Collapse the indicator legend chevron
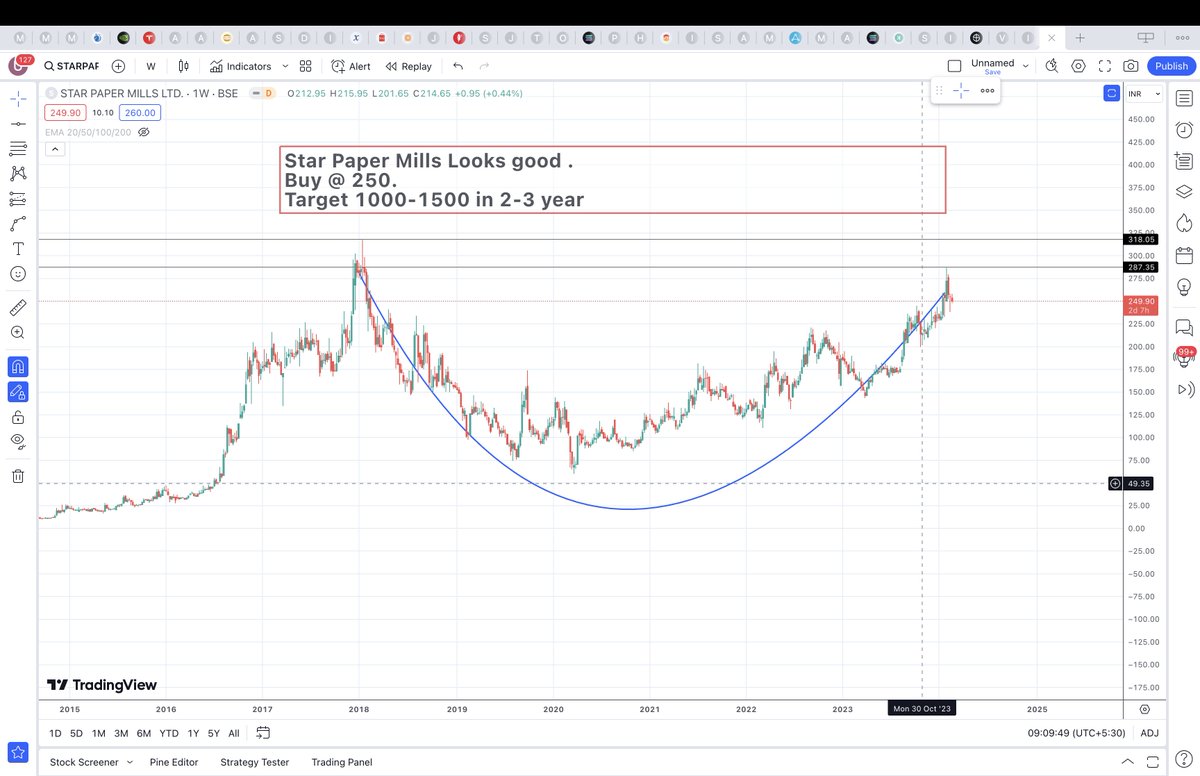 click(x=54, y=149)
